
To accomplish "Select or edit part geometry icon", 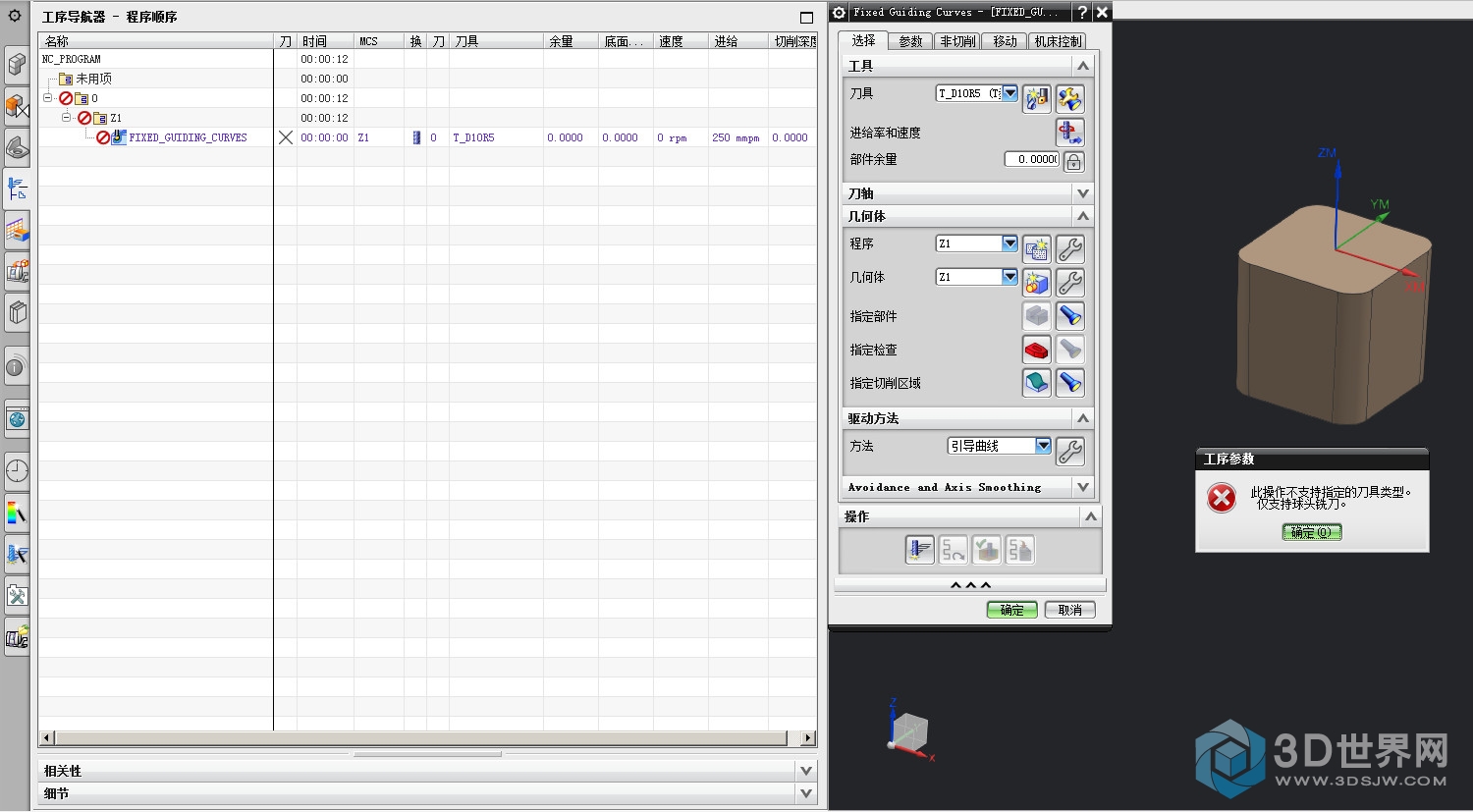I will pyautogui.click(x=1037, y=316).
